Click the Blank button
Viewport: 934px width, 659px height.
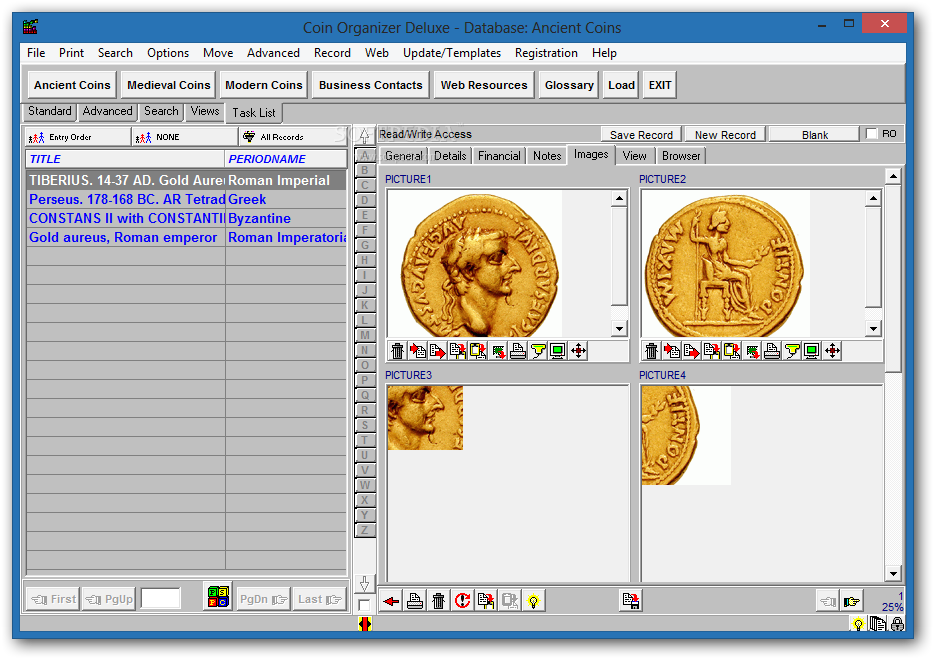pos(814,135)
